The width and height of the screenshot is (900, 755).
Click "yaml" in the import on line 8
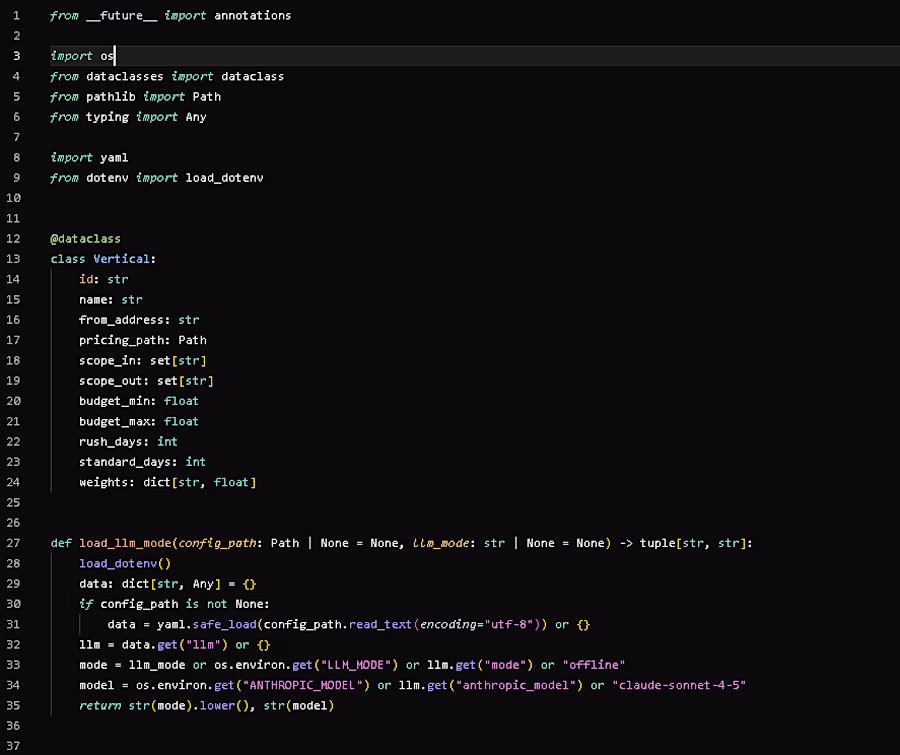click(x=114, y=157)
